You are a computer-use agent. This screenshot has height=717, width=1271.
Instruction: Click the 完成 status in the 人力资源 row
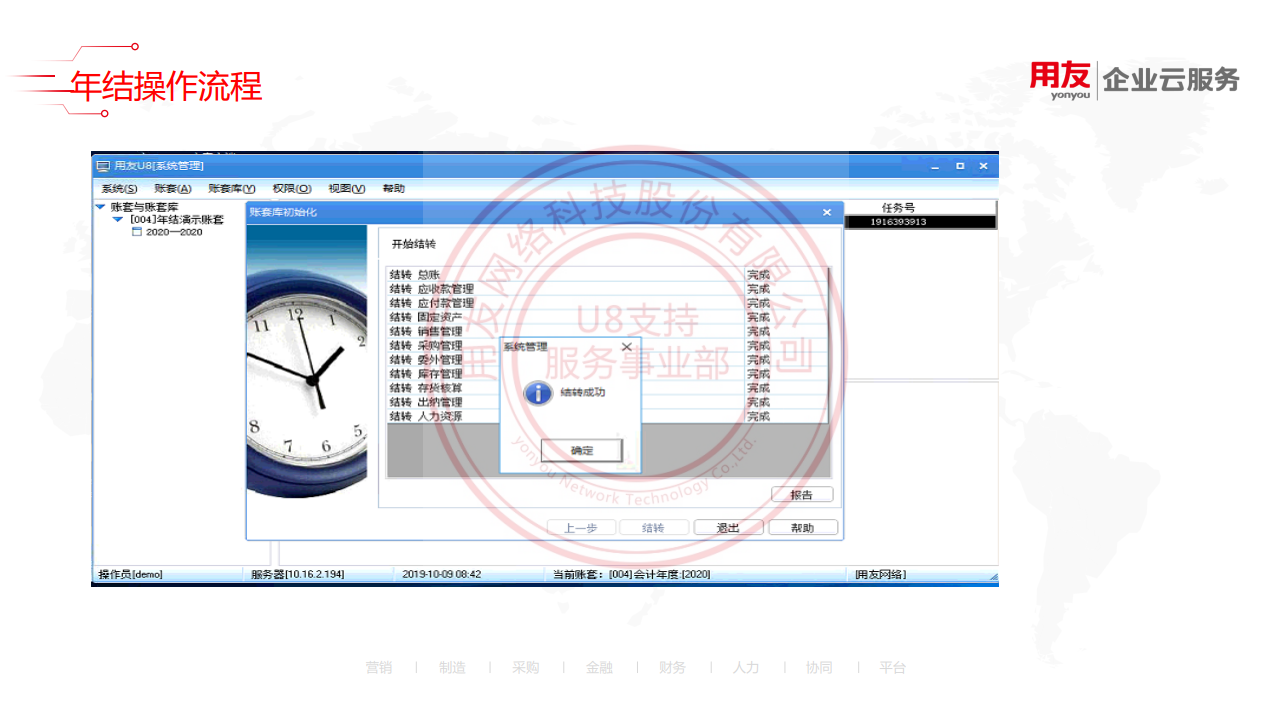click(x=759, y=416)
